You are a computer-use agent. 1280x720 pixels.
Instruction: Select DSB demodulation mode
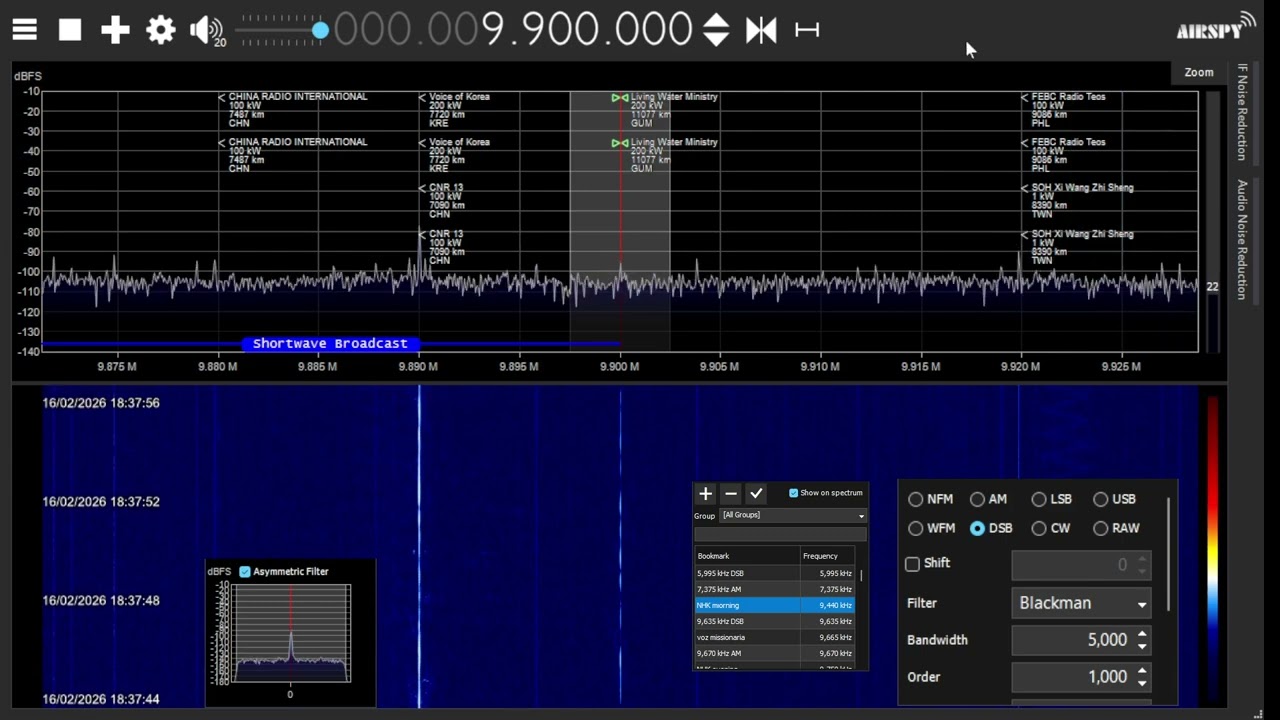pos(977,528)
